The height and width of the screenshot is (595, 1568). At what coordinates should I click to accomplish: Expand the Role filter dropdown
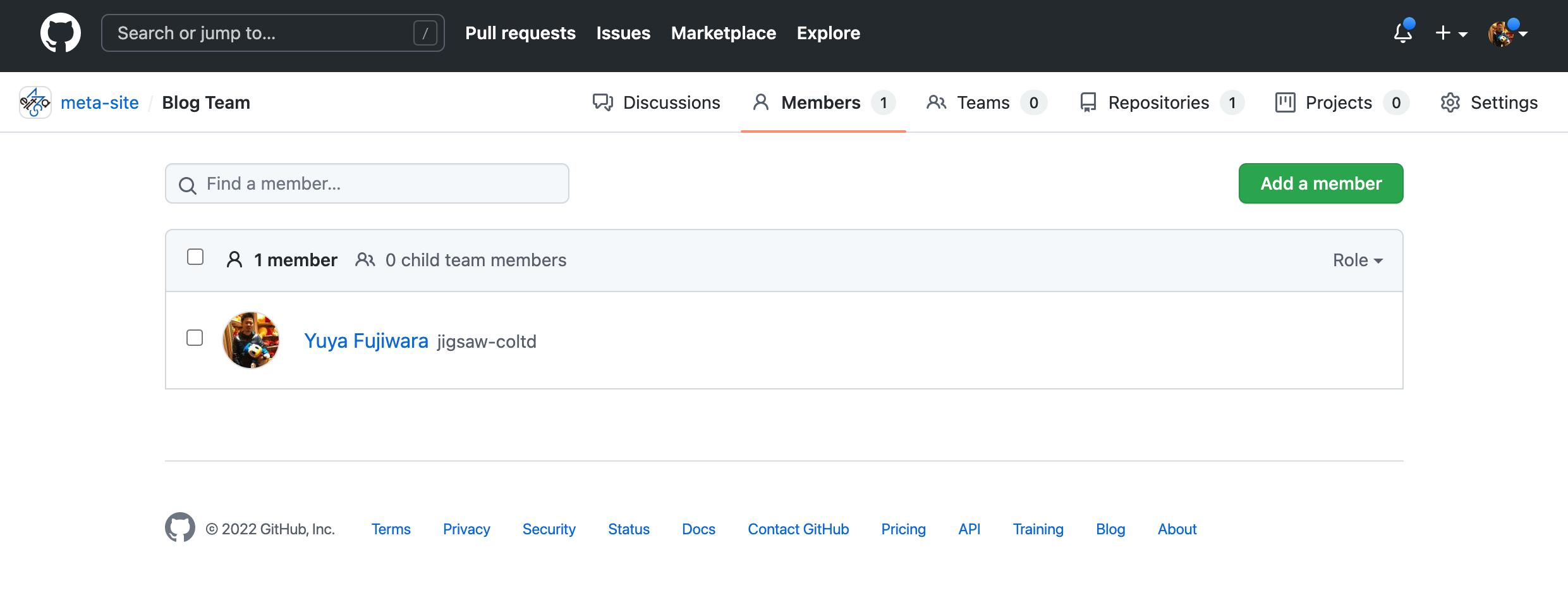coord(1358,260)
